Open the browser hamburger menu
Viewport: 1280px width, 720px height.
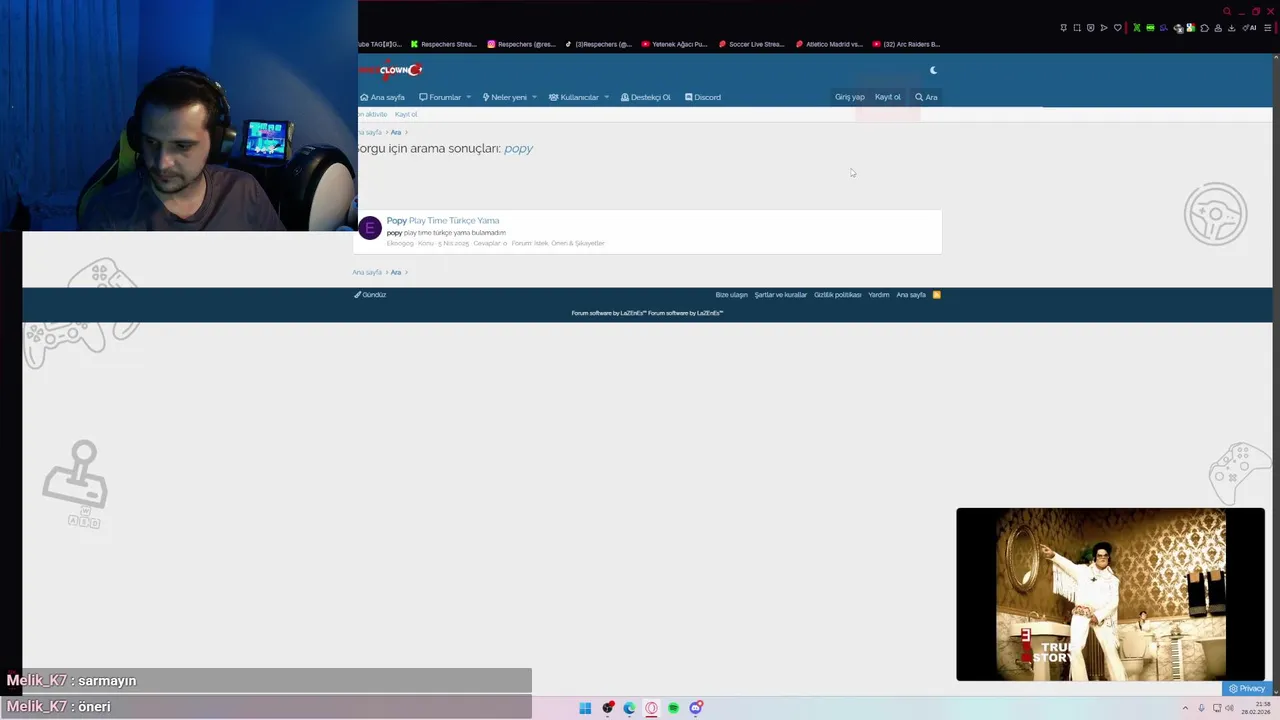[x=1267, y=28]
